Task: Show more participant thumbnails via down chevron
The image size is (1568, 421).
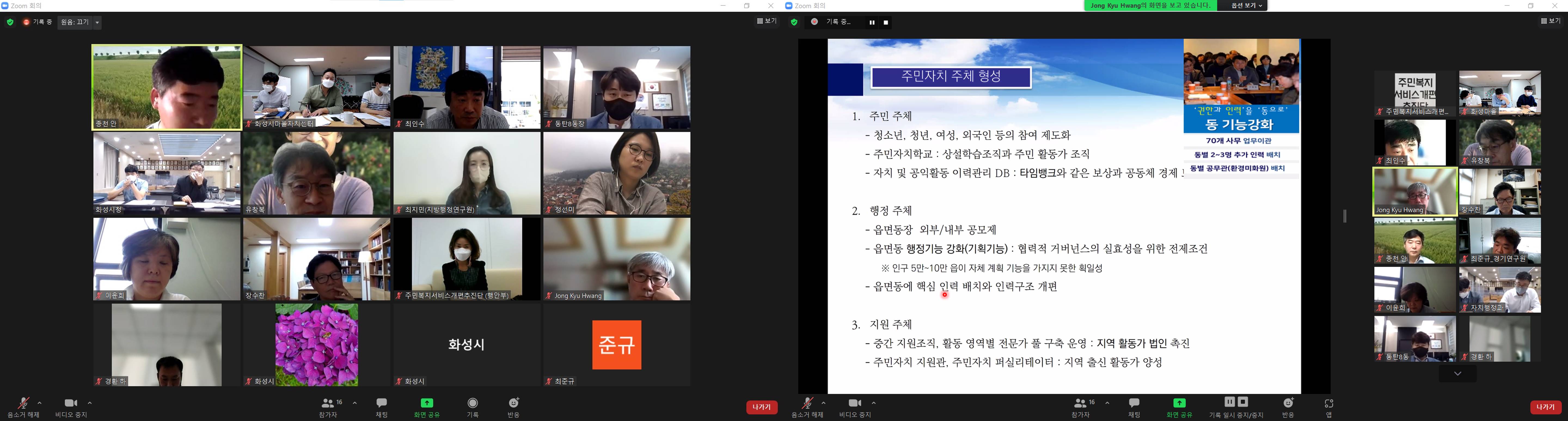Action: click(1457, 374)
